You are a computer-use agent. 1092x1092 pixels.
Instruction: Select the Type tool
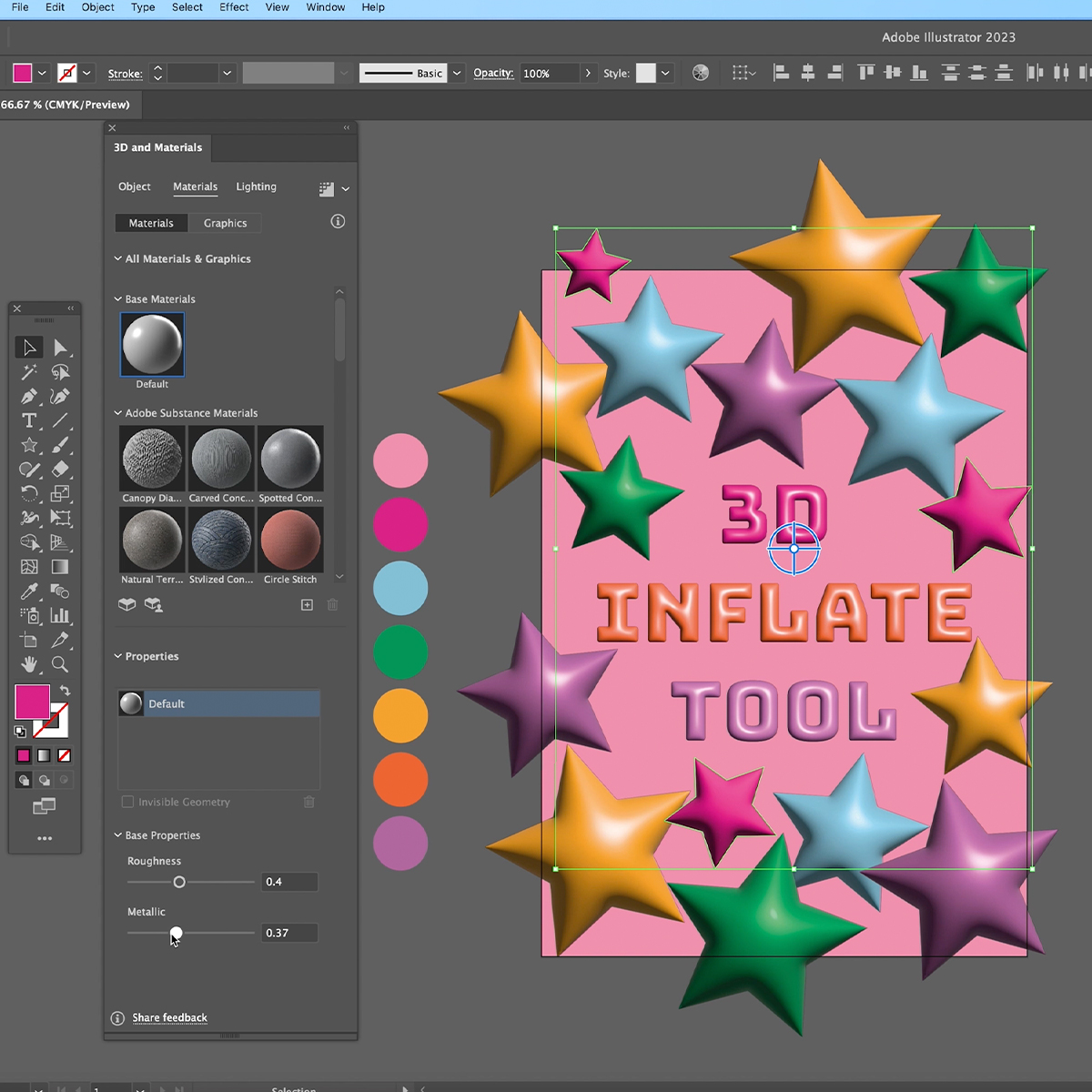29,420
